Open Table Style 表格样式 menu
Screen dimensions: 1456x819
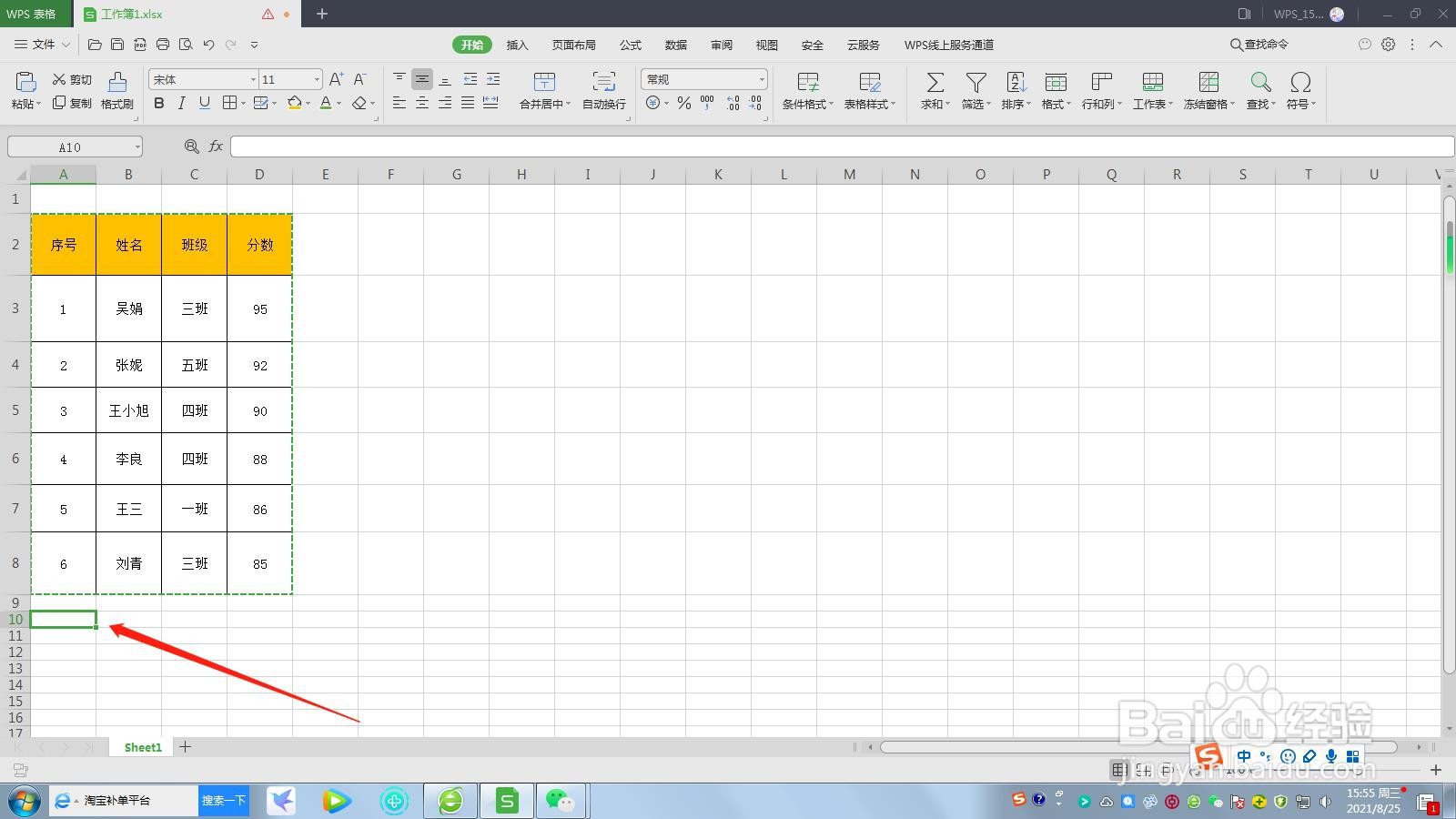(869, 91)
